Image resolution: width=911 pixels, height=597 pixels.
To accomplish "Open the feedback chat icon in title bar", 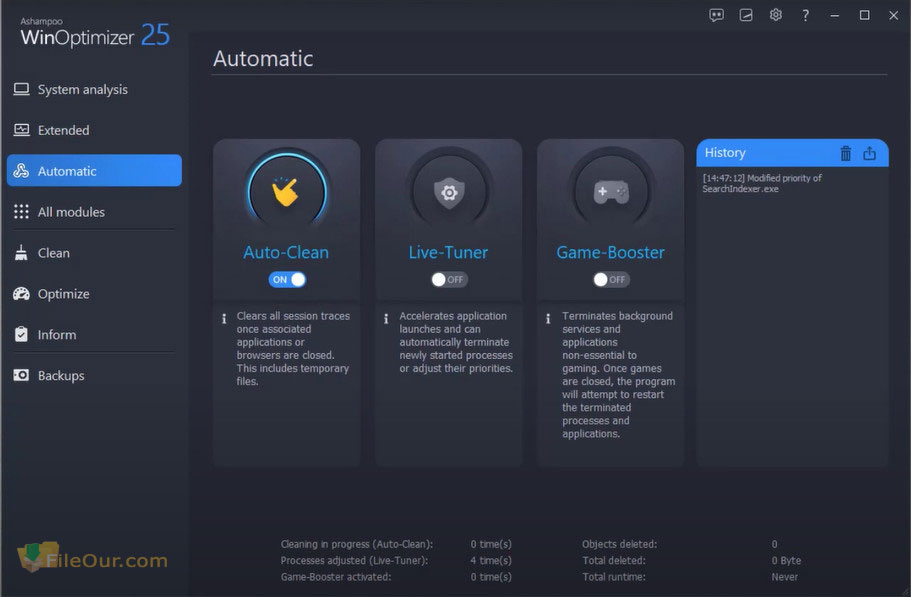I will [x=716, y=15].
